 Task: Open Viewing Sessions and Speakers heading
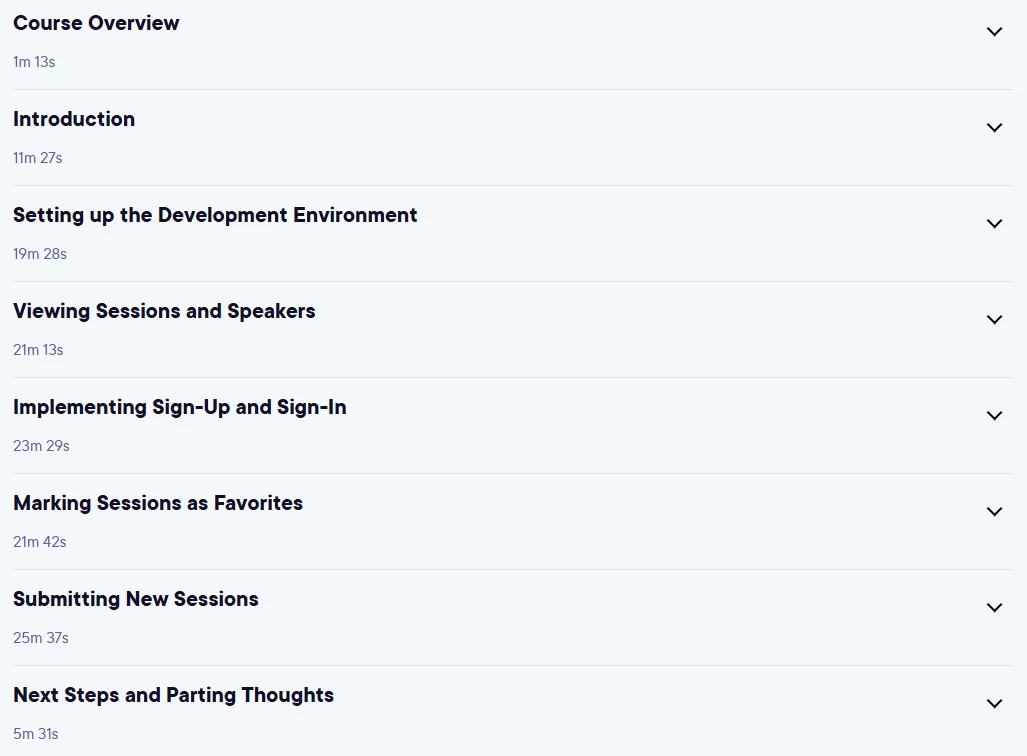[x=164, y=311]
